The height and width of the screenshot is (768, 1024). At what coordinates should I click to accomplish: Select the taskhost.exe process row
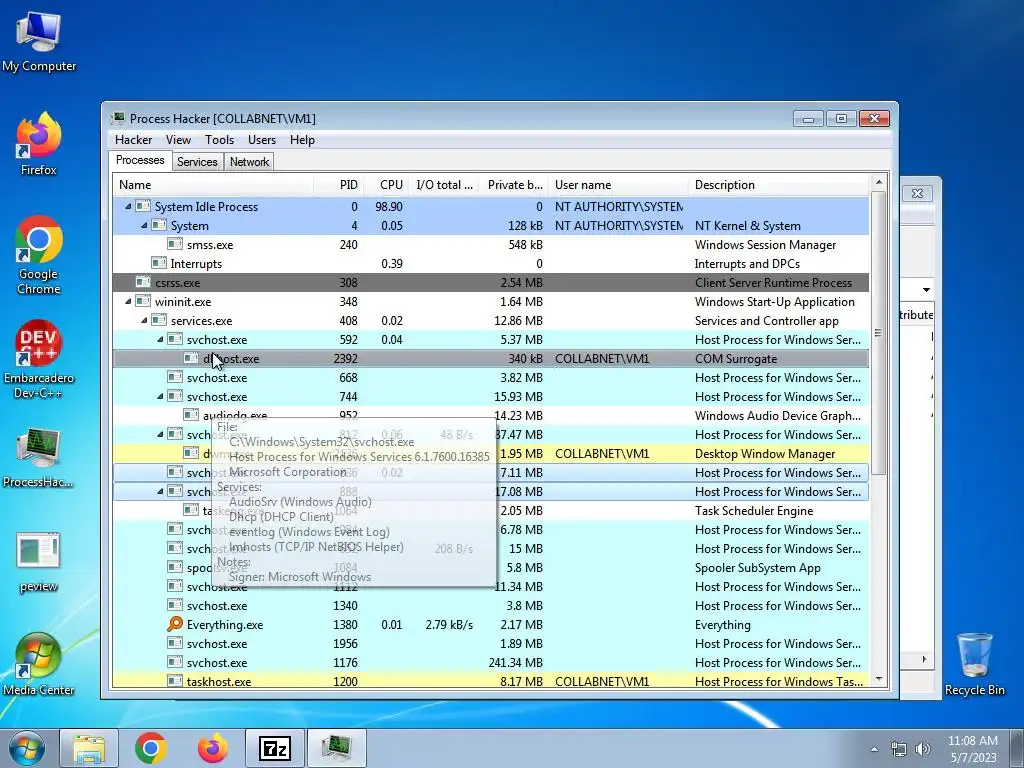tap(491, 680)
